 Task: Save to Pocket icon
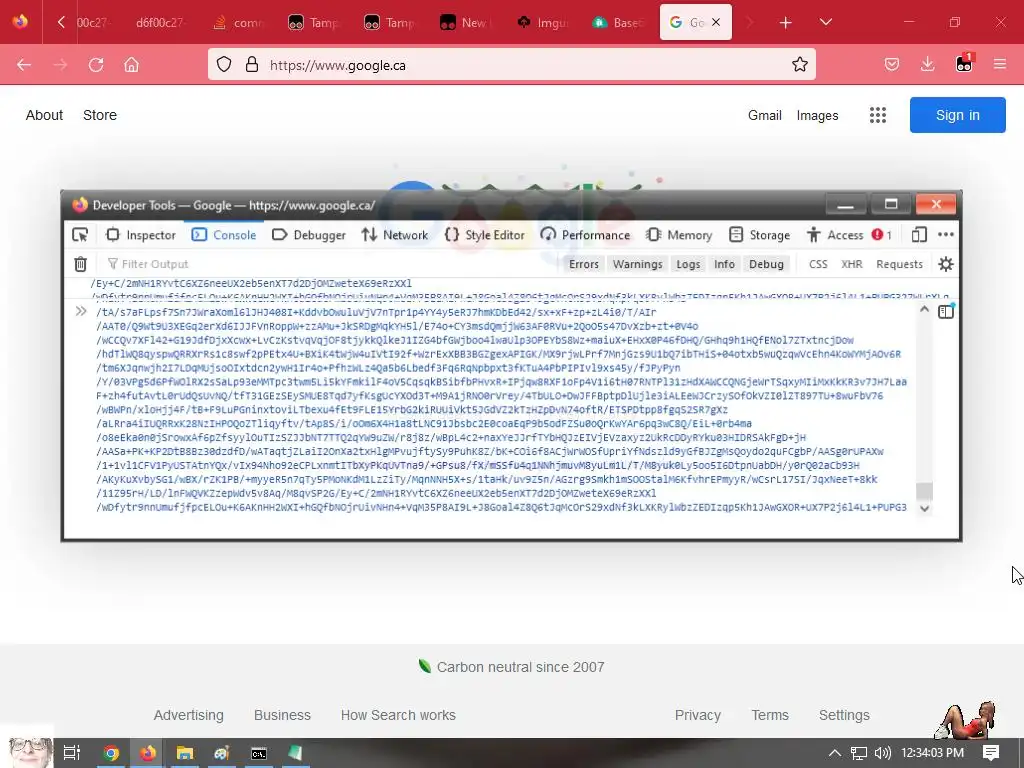(891, 65)
